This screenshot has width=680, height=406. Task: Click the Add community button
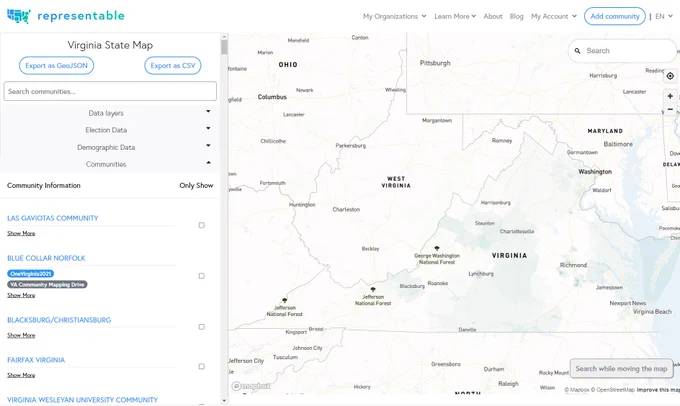tap(615, 16)
